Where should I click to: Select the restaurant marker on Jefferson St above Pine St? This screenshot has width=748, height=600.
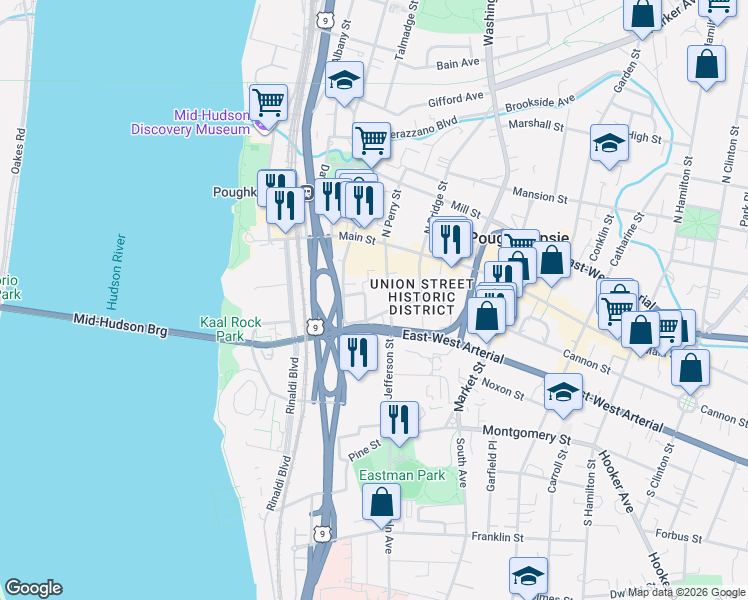point(399,420)
